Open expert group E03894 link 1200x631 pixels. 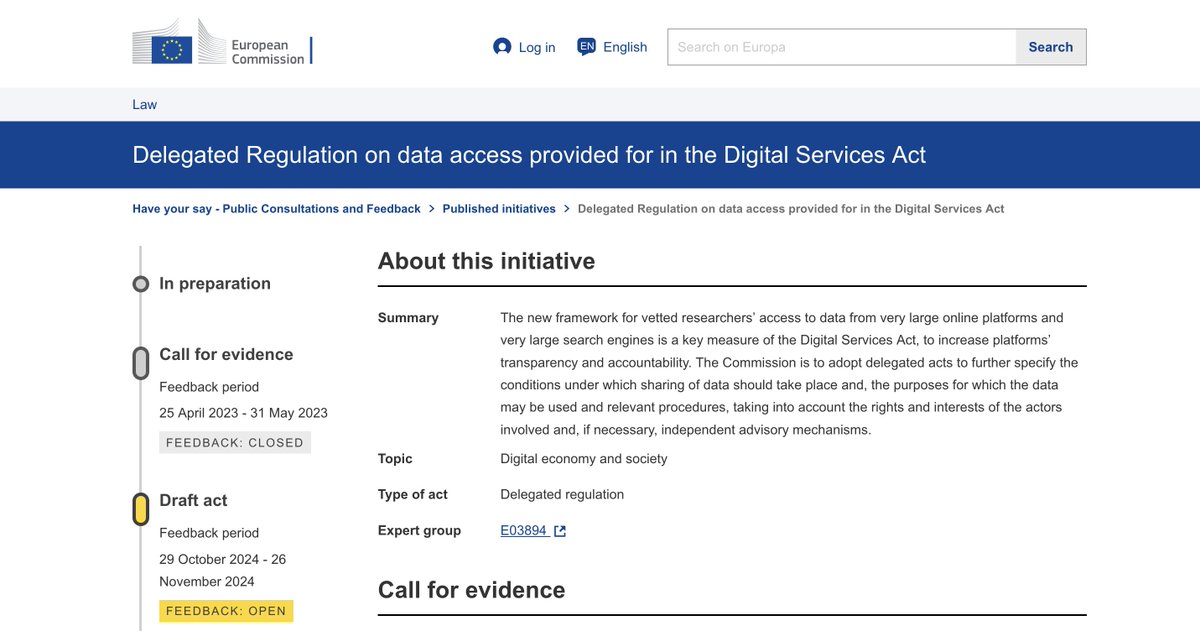(524, 531)
